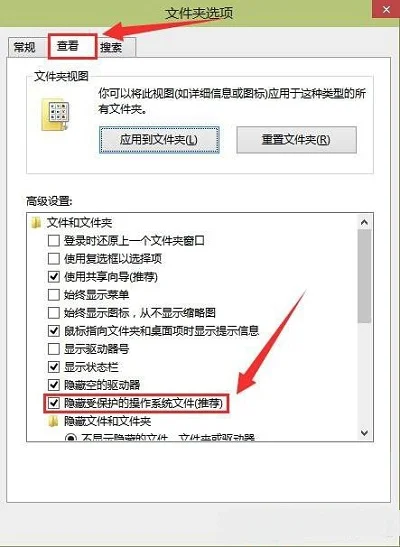This screenshot has width=400, height=547.
Task: Check 使用复选框以选择项 option
Action: (x=53, y=259)
